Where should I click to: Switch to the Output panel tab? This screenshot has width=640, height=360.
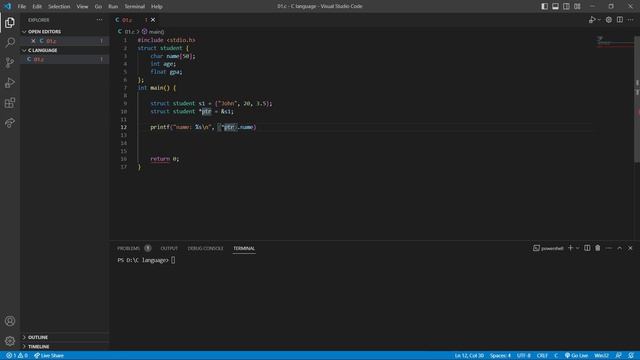(169, 248)
